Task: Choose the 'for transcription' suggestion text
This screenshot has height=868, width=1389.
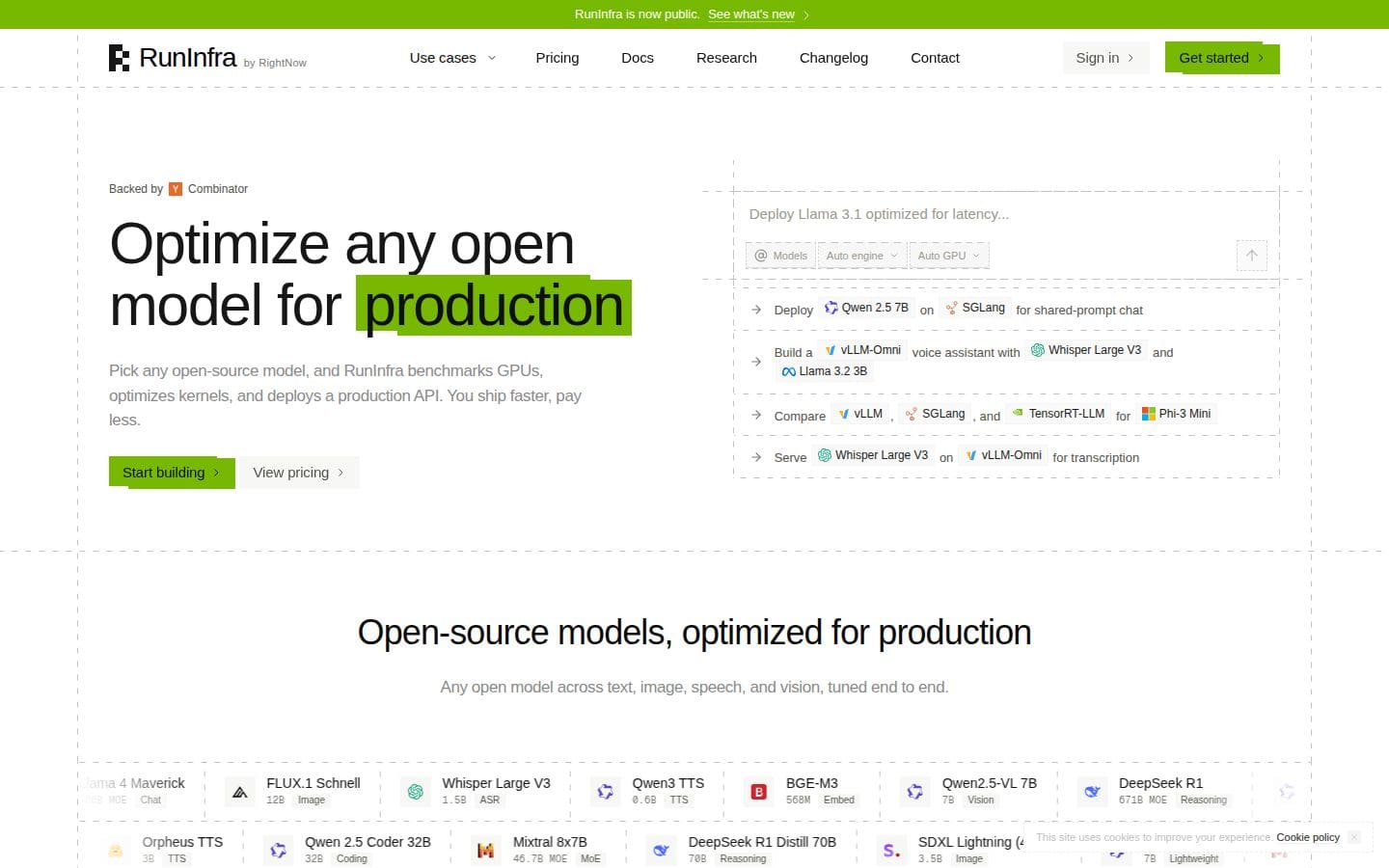Action: [1096, 458]
